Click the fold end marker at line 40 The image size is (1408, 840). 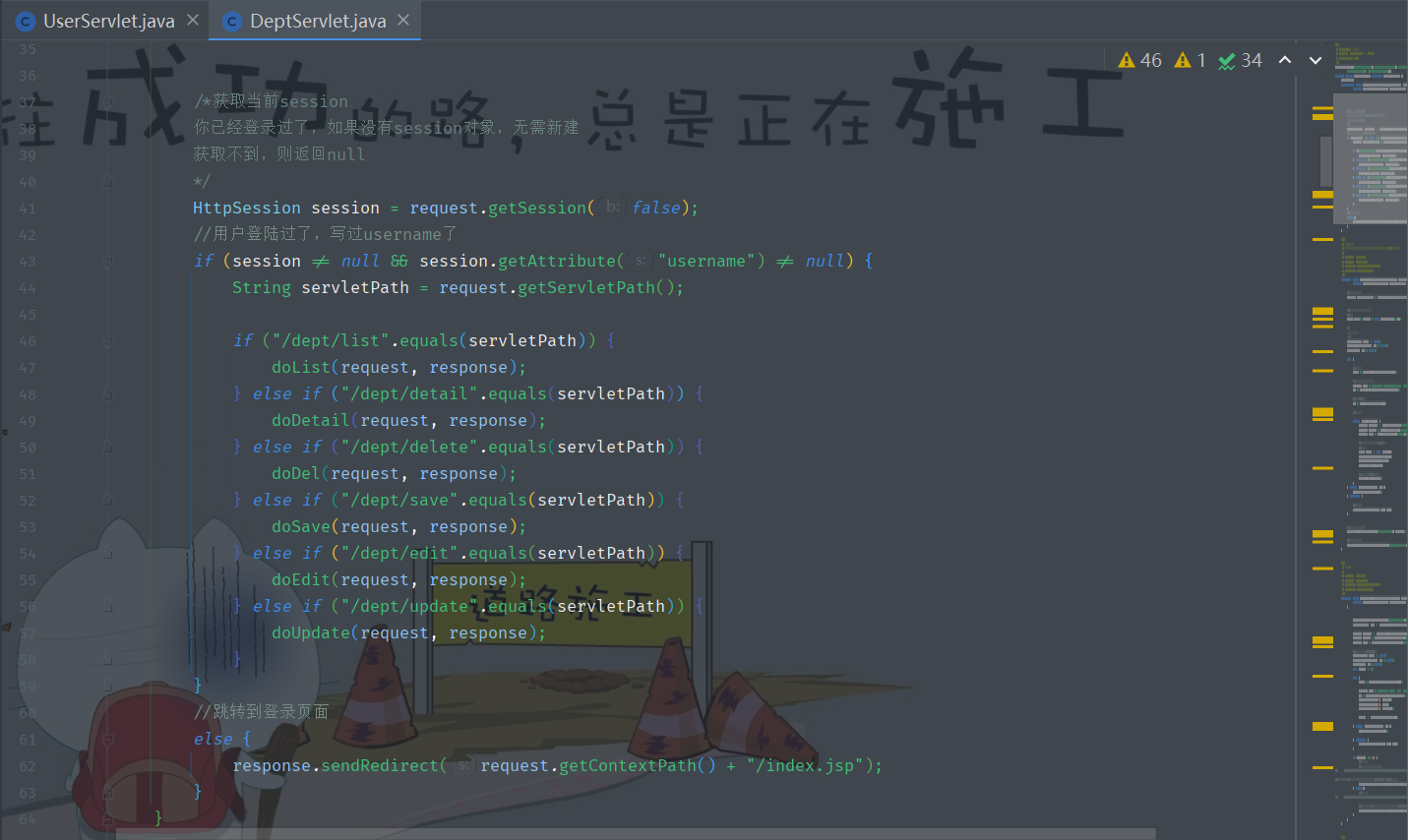(108, 181)
